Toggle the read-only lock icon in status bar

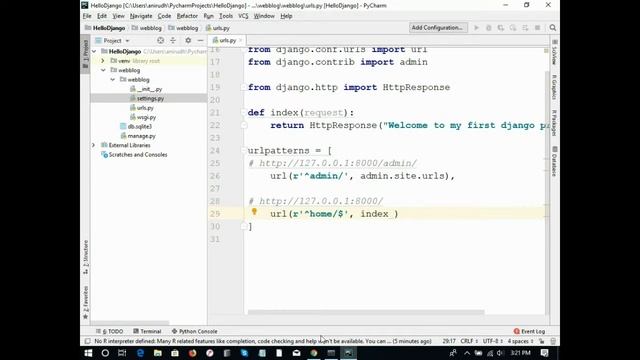[542, 341]
